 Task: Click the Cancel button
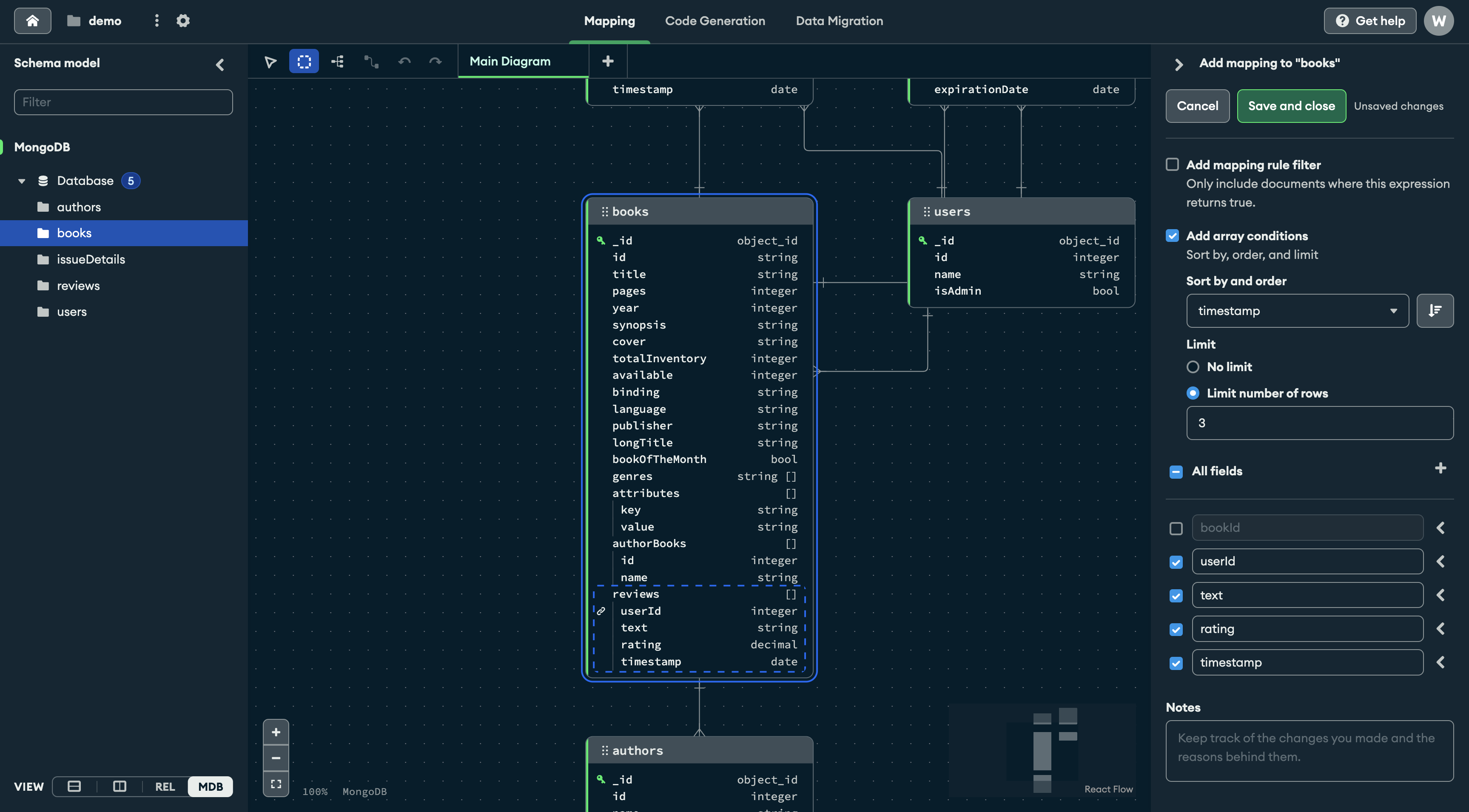[1197, 105]
